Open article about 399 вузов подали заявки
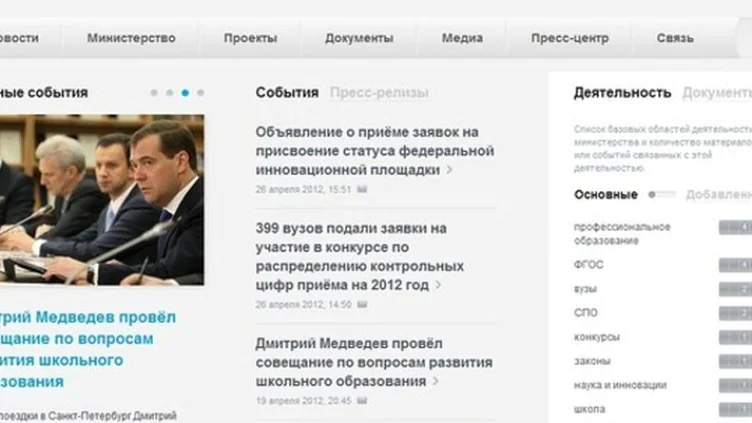Image resolution: width=752 pixels, height=423 pixels. tap(360, 257)
